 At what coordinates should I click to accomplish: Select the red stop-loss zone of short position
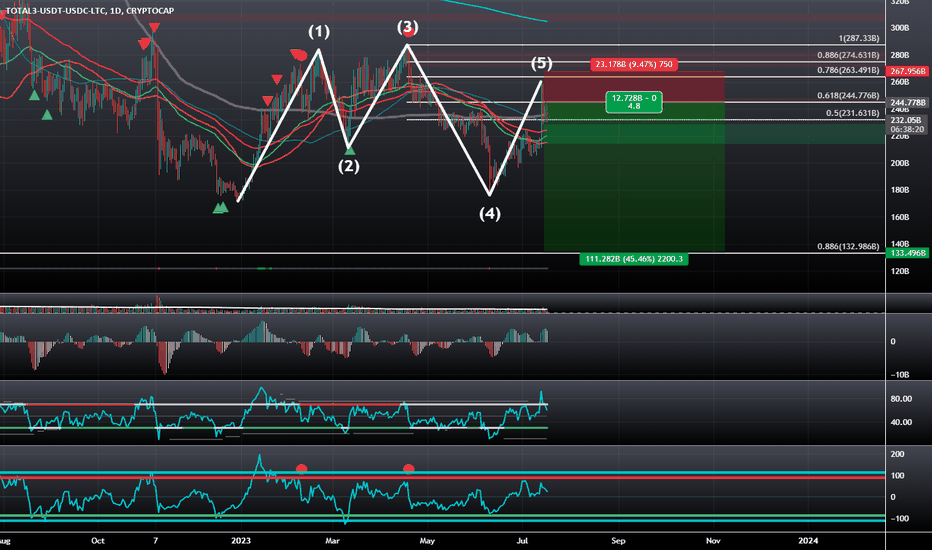[634, 87]
